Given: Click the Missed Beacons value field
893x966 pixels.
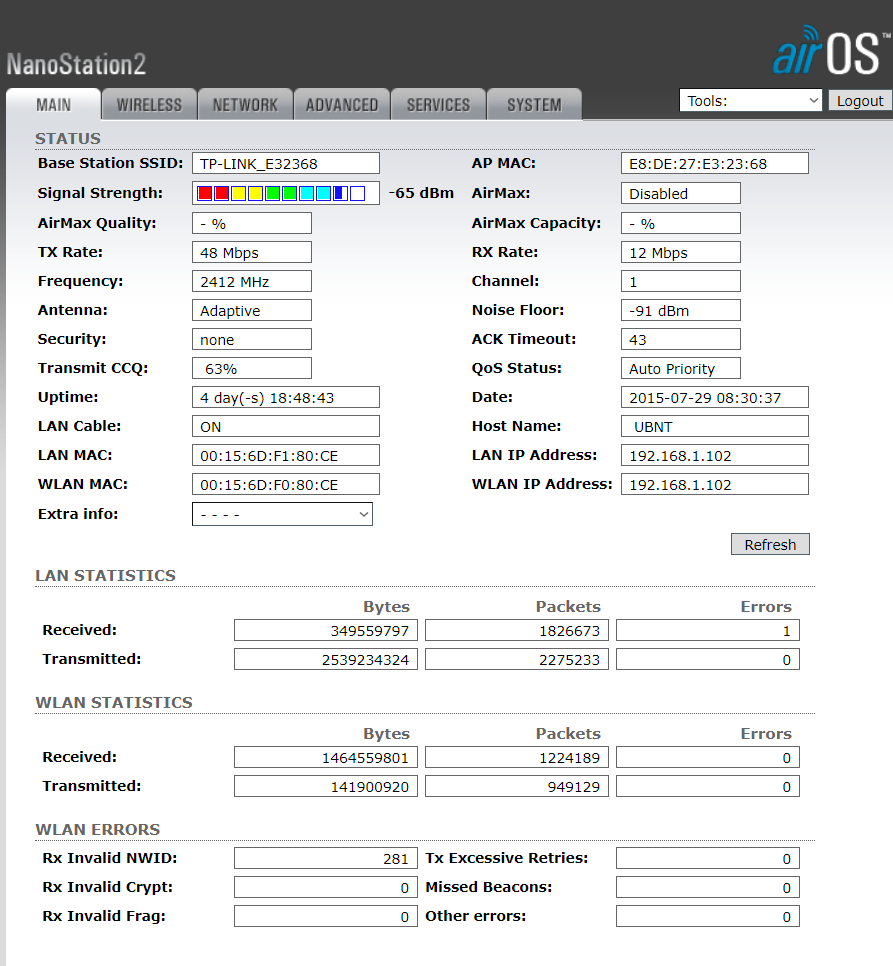Looking at the screenshot, I should pyautogui.click(x=708, y=888).
